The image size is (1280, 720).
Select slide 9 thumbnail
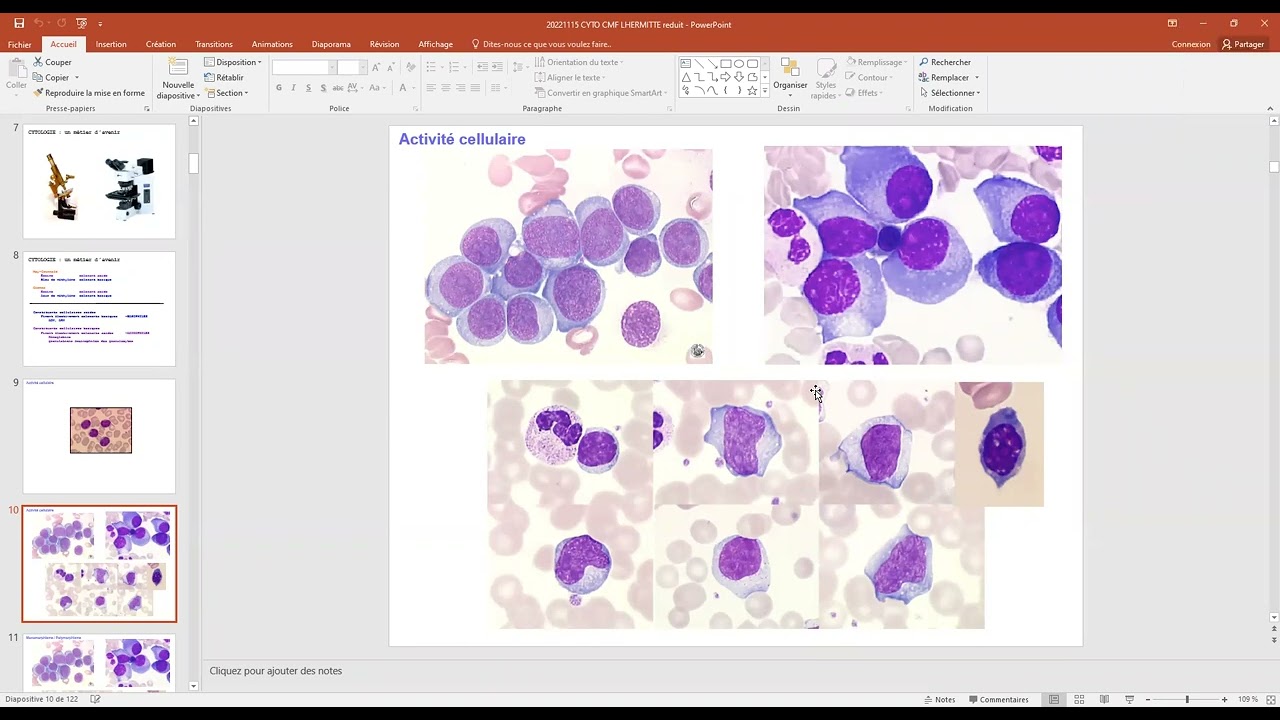[99, 436]
